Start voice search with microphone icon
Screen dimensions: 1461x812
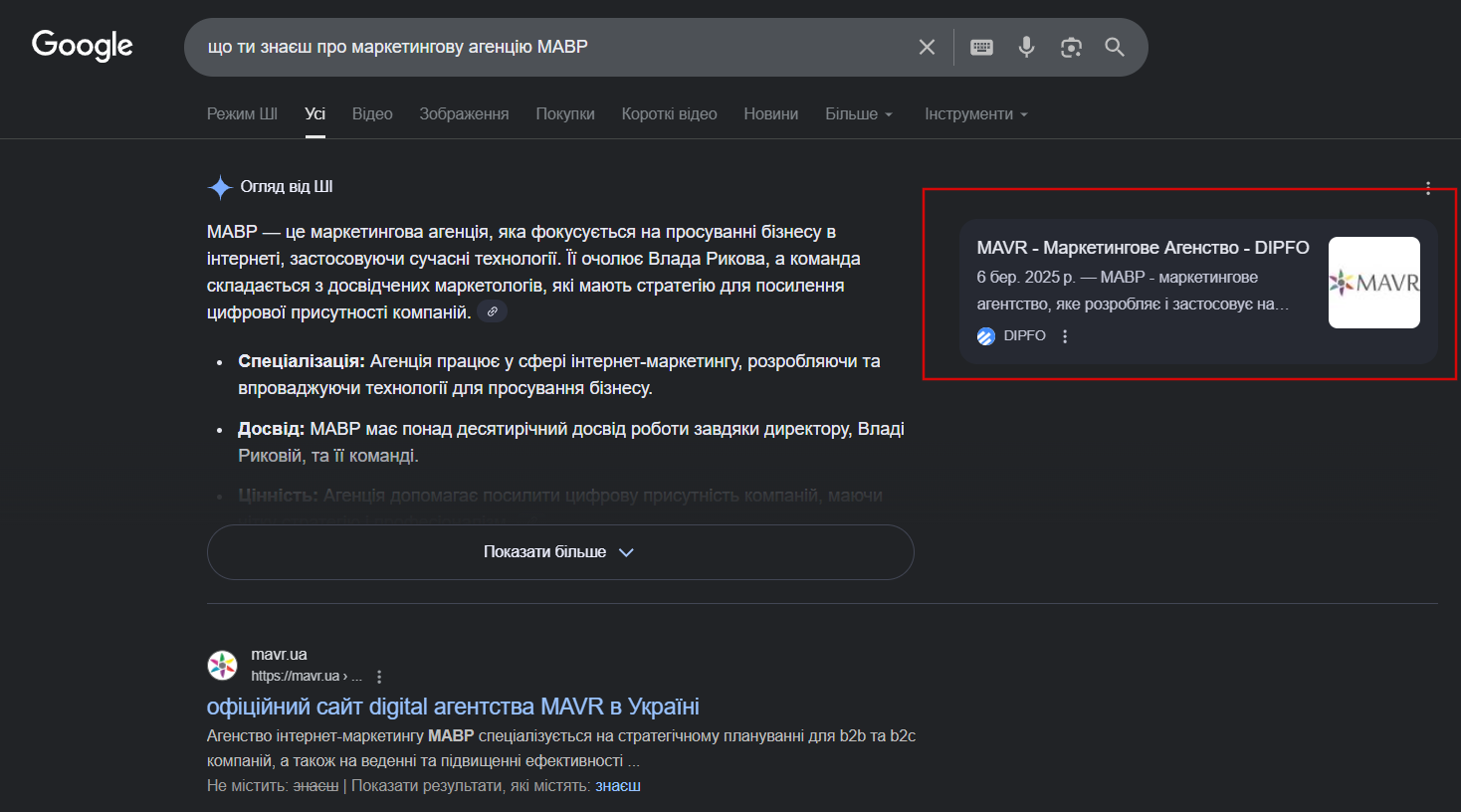[1026, 47]
